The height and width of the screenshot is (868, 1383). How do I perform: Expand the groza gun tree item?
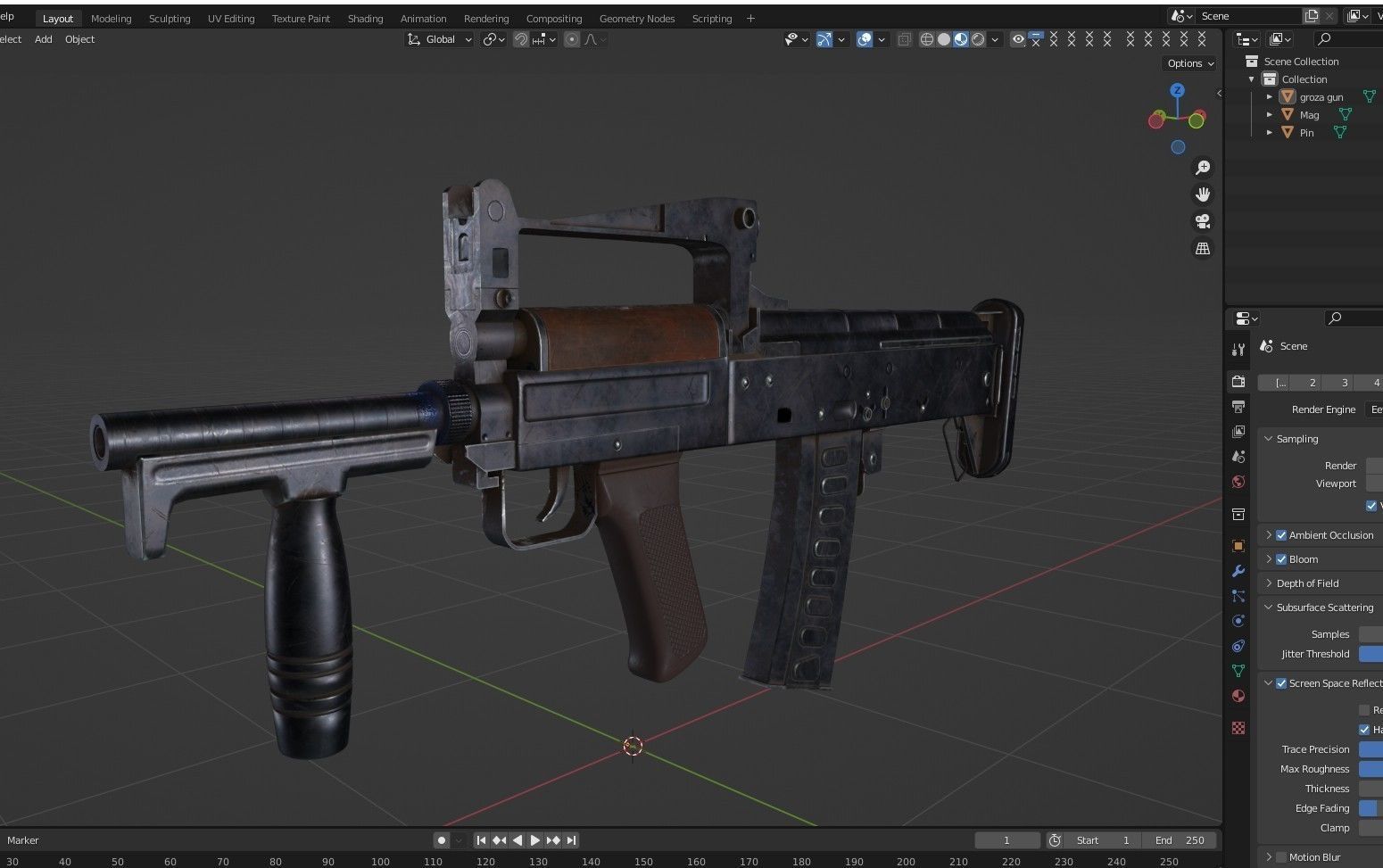[1270, 97]
